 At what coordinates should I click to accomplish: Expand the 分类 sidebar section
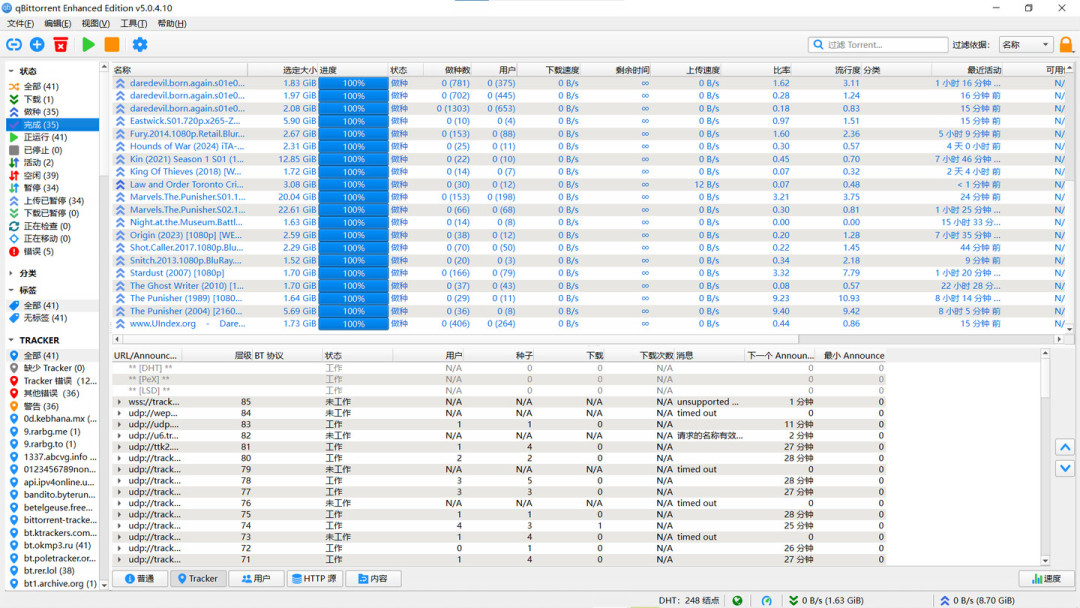click(x=11, y=273)
